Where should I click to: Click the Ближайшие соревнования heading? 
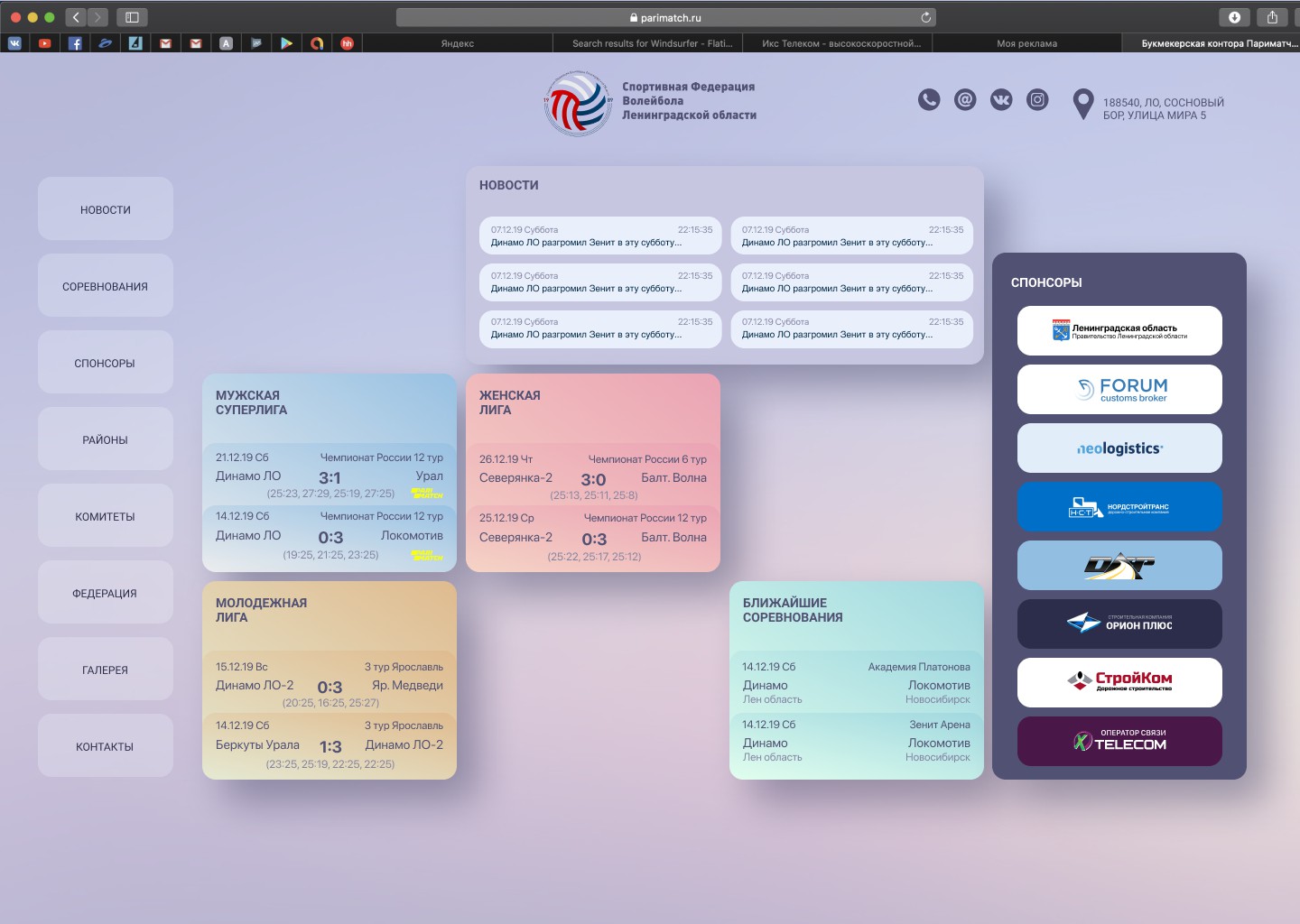pos(793,610)
